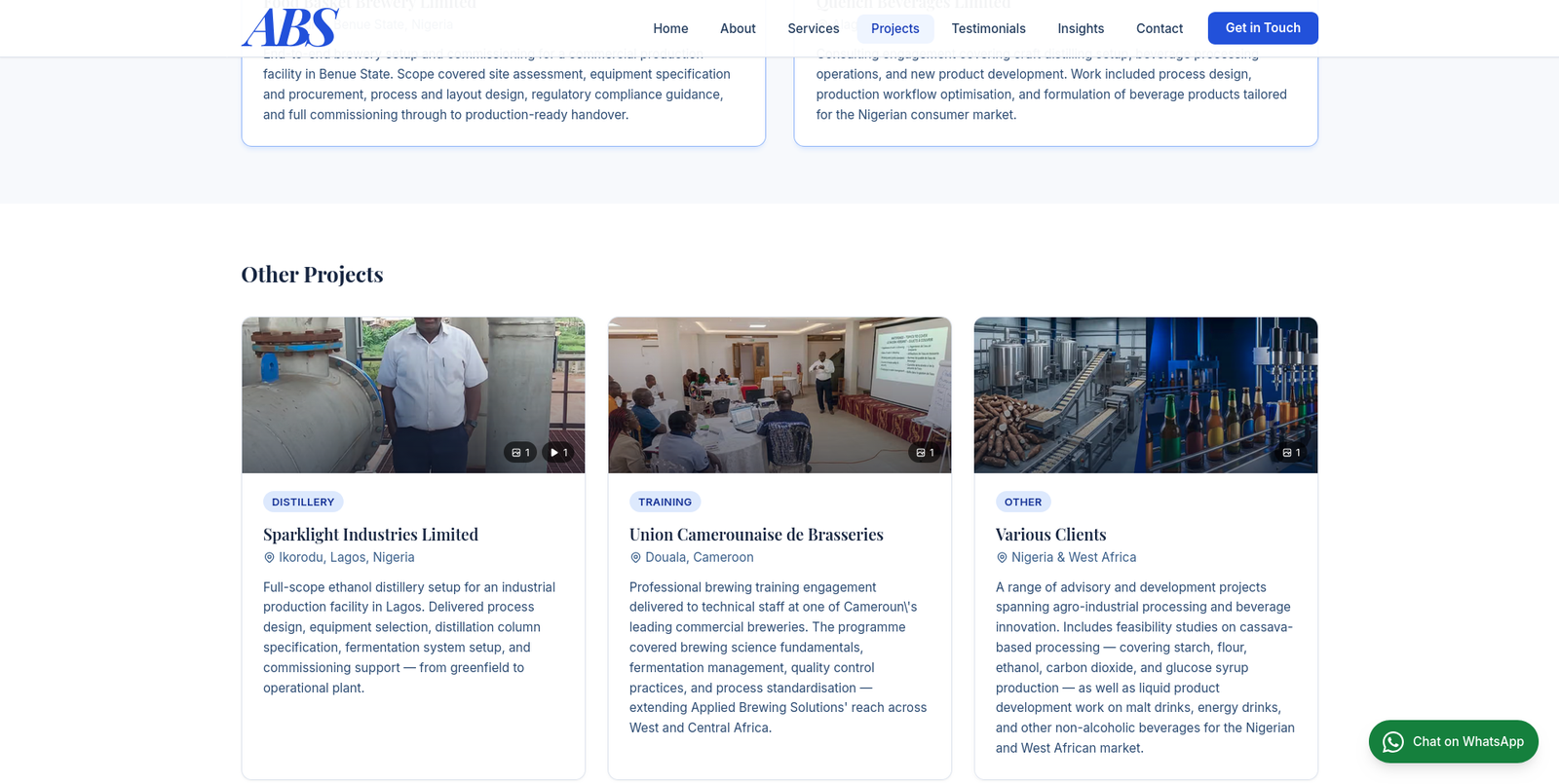This screenshot has width=1559, height=784.
Task: Click the OTHER category tag
Action: point(1023,502)
